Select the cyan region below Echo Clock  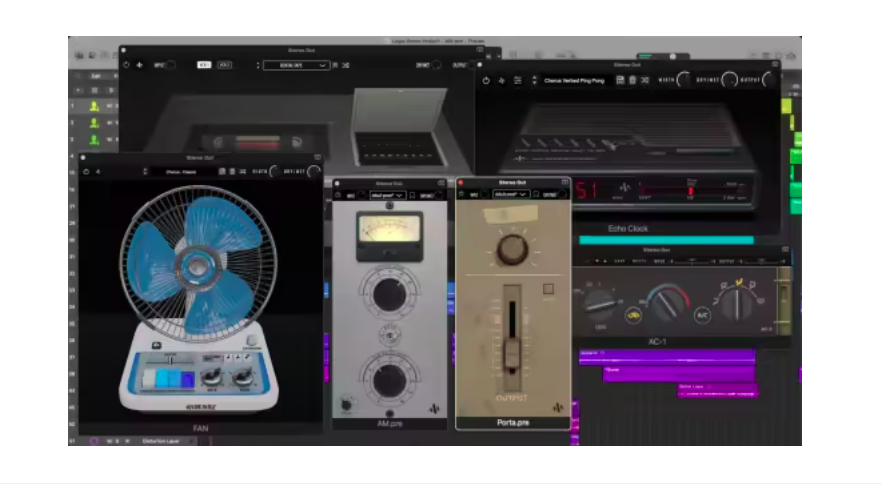click(x=667, y=240)
